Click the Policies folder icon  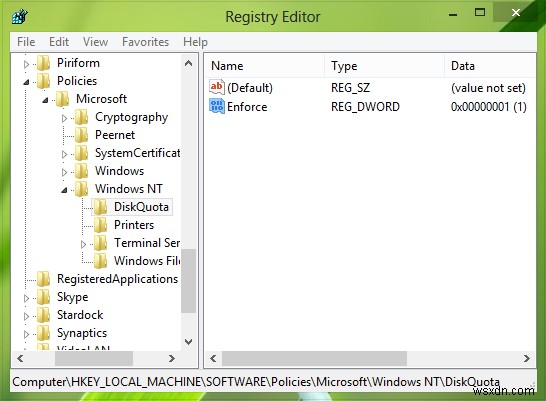[44, 81]
